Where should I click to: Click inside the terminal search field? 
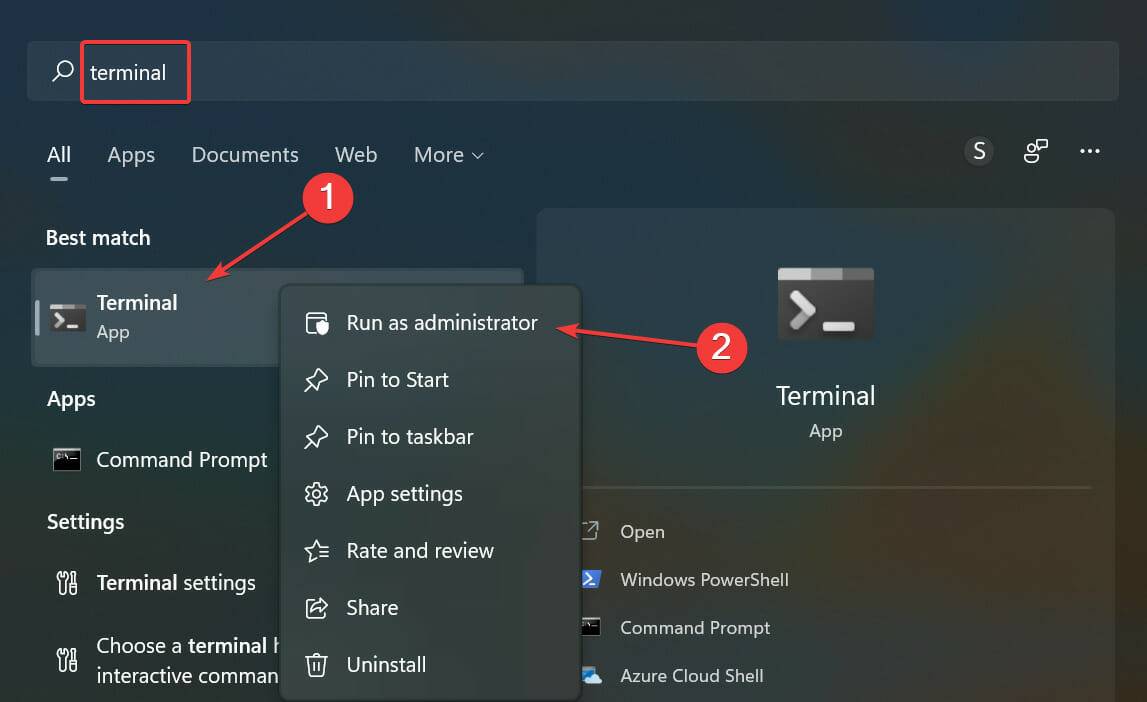click(135, 71)
